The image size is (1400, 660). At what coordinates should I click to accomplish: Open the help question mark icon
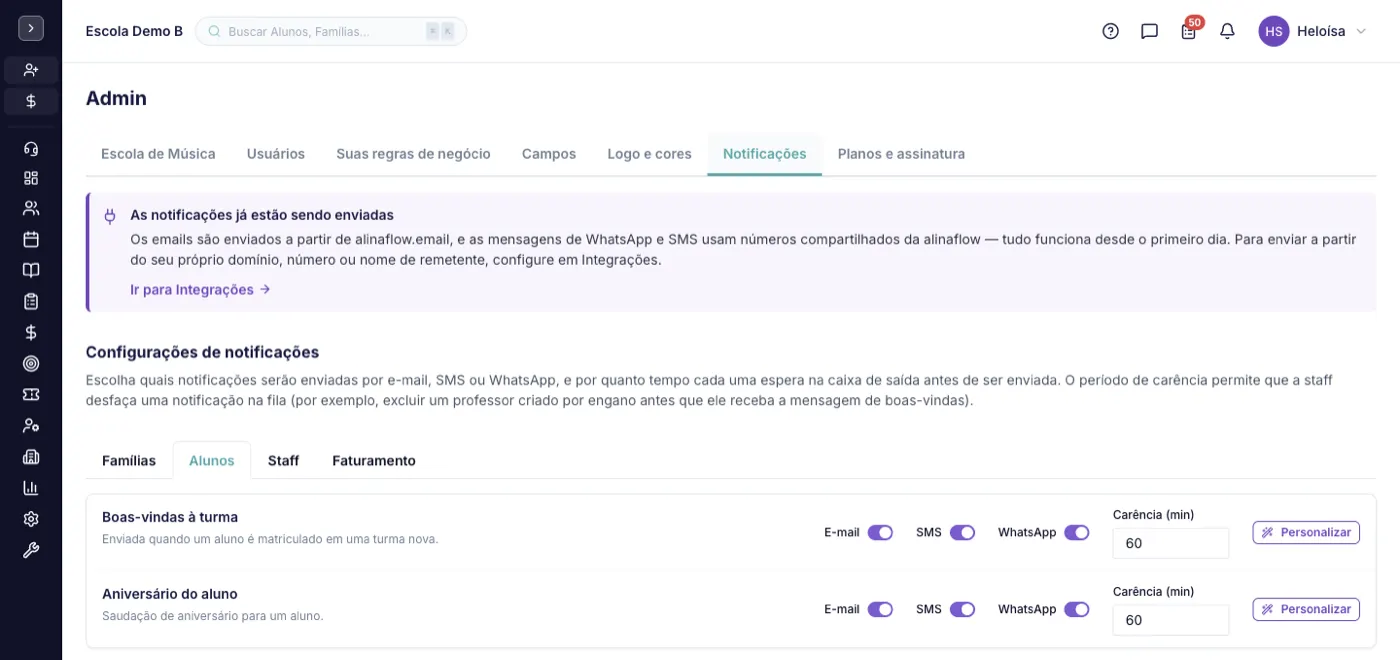[1110, 31]
